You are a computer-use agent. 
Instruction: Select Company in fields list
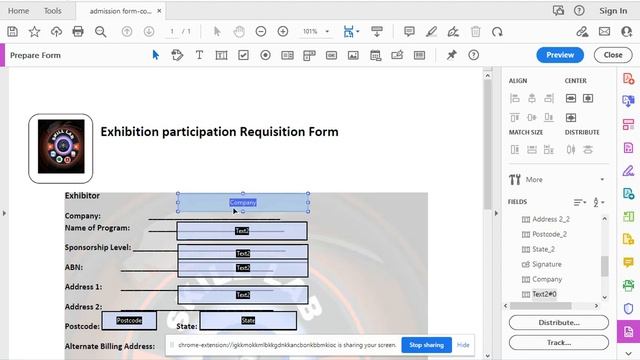click(x=547, y=279)
